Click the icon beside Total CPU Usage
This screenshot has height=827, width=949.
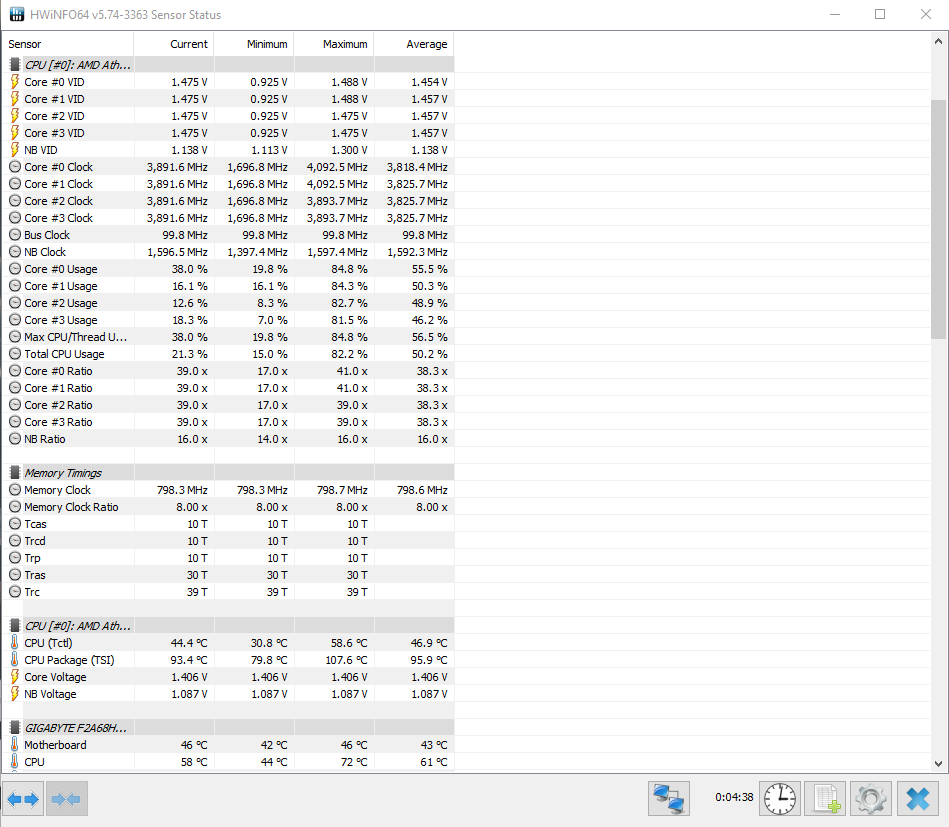(15, 354)
